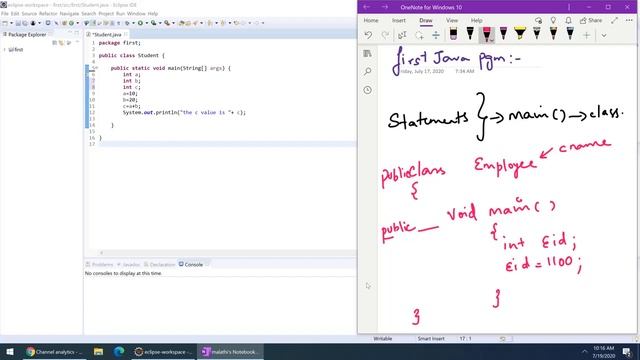Select the yellow highlighter in OneNote

coord(520,34)
